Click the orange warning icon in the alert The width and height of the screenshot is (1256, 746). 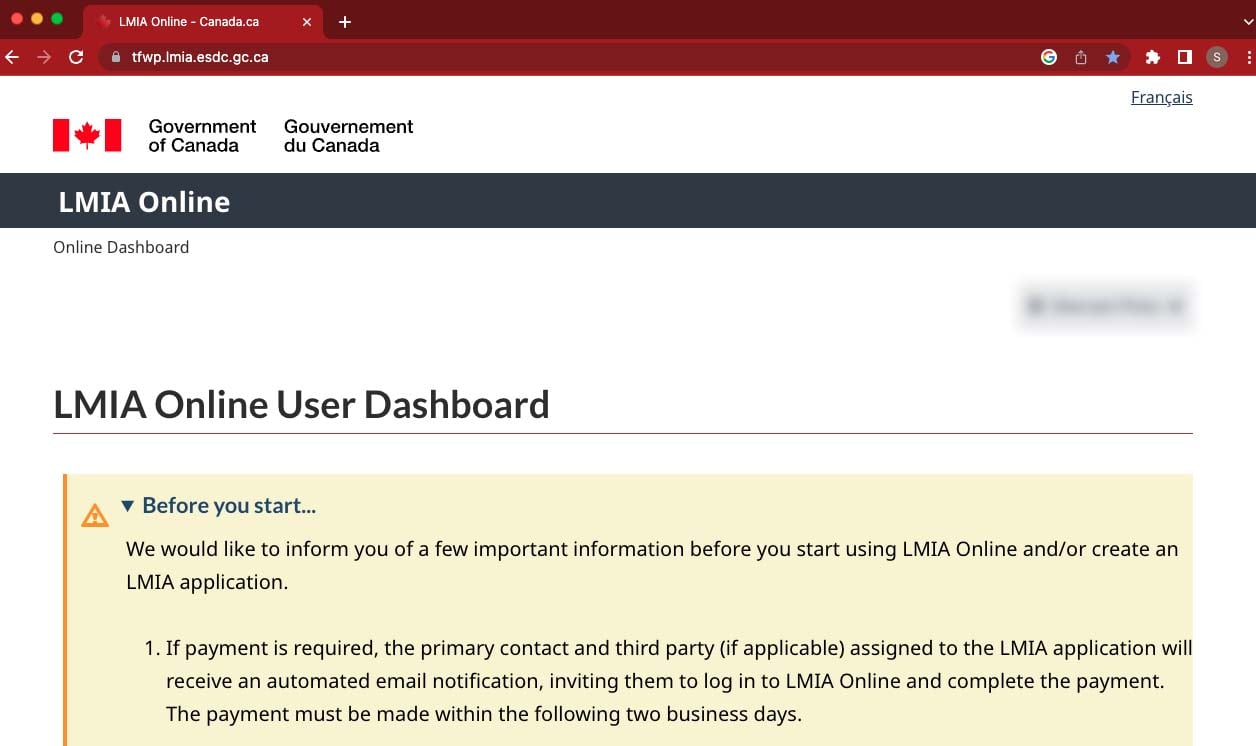95,515
